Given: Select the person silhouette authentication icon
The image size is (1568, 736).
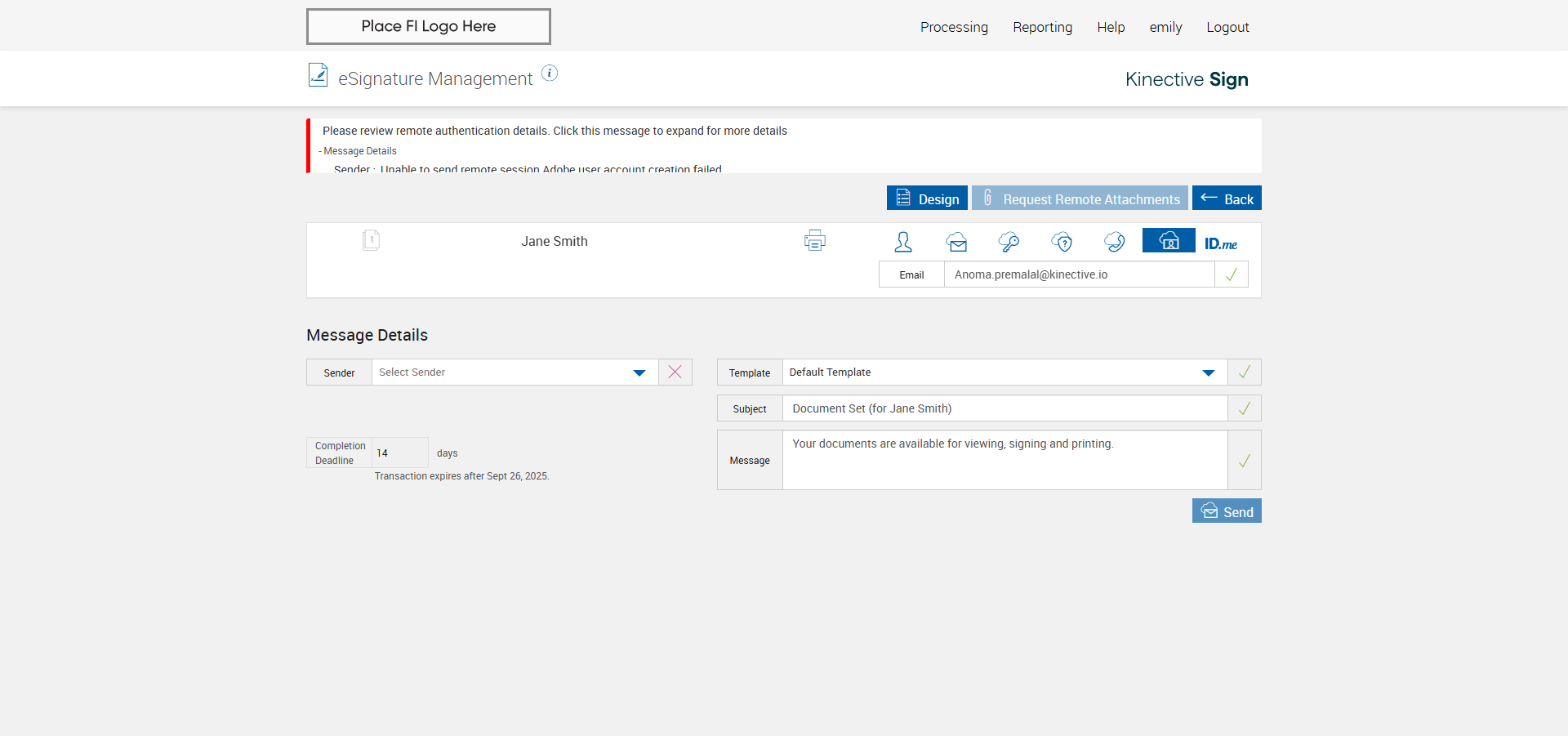Looking at the screenshot, I should click(903, 241).
